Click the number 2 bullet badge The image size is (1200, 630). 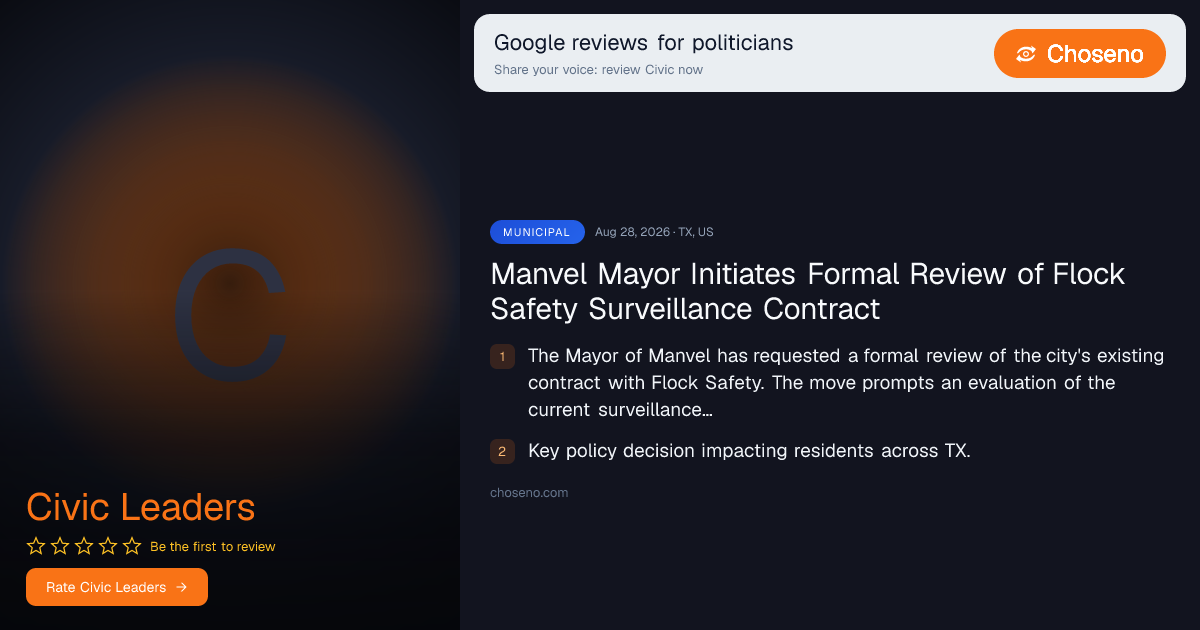coord(502,451)
